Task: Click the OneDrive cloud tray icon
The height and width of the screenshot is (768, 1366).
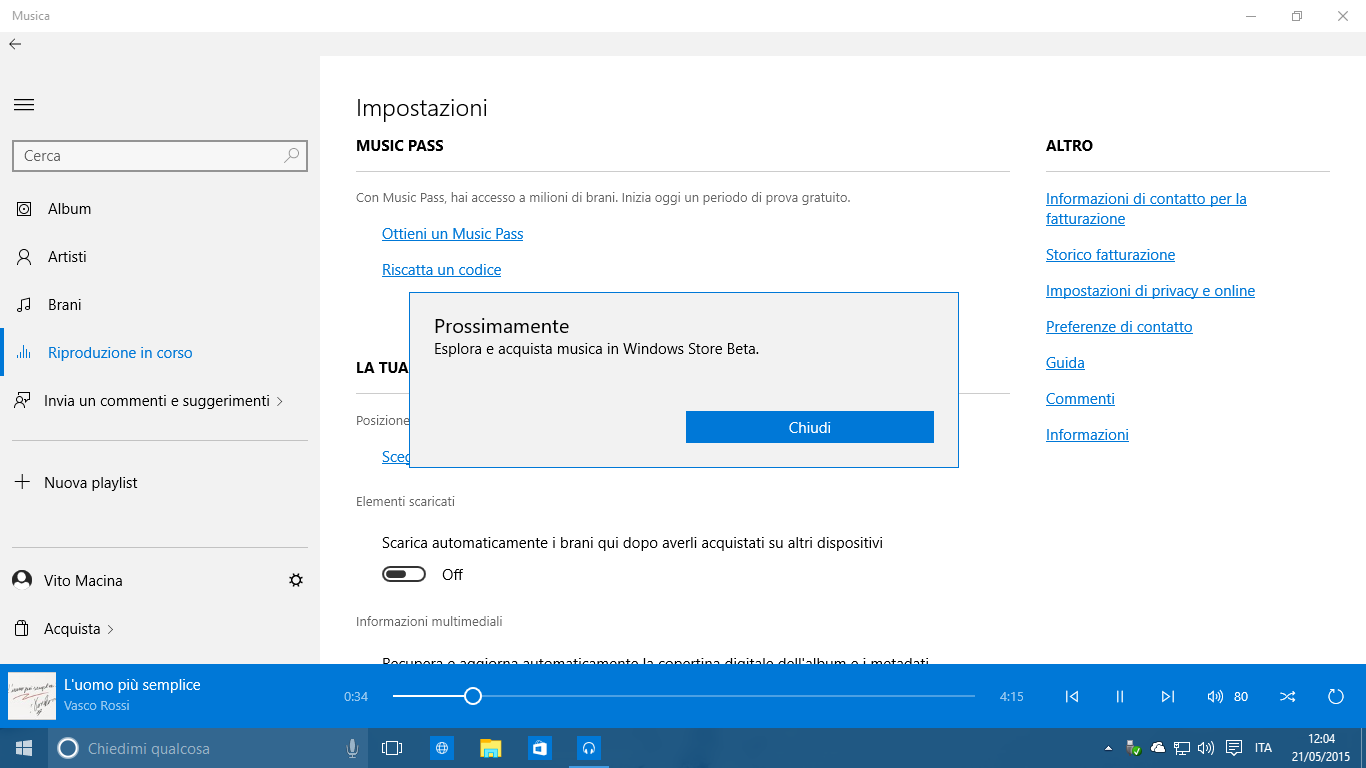Action: coord(1158,748)
